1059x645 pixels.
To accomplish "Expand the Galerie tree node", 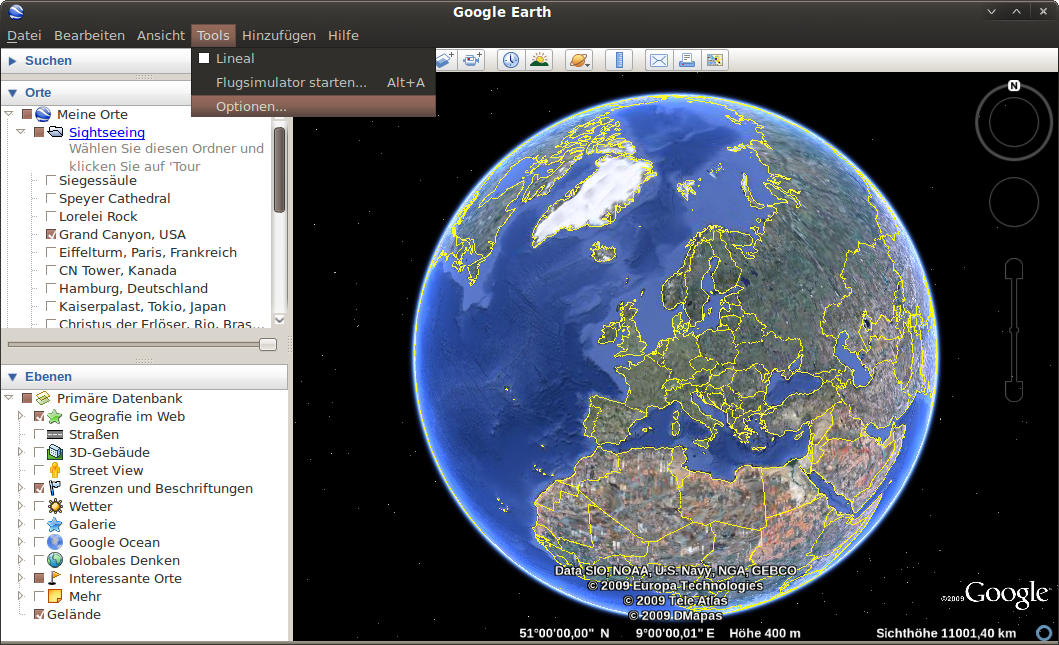I will pyautogui.click(x=21, y=524).
